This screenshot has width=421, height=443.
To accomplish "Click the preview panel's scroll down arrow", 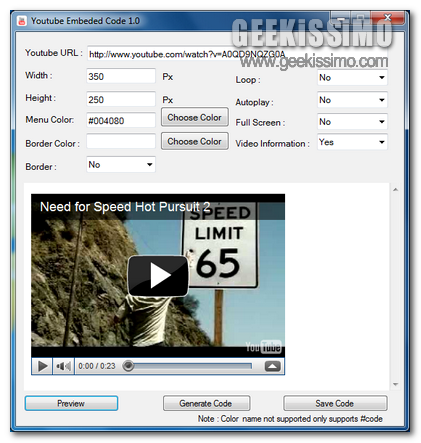I will point(396,384).
